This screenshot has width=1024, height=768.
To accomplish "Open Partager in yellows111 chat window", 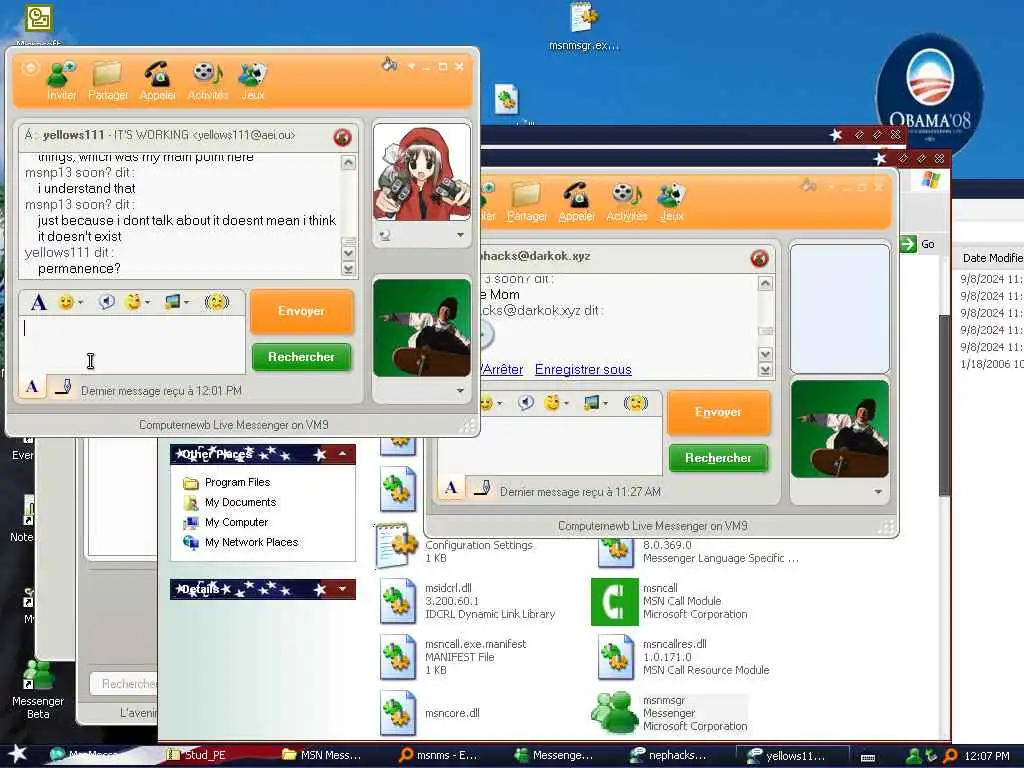I will tap(108, 80).
